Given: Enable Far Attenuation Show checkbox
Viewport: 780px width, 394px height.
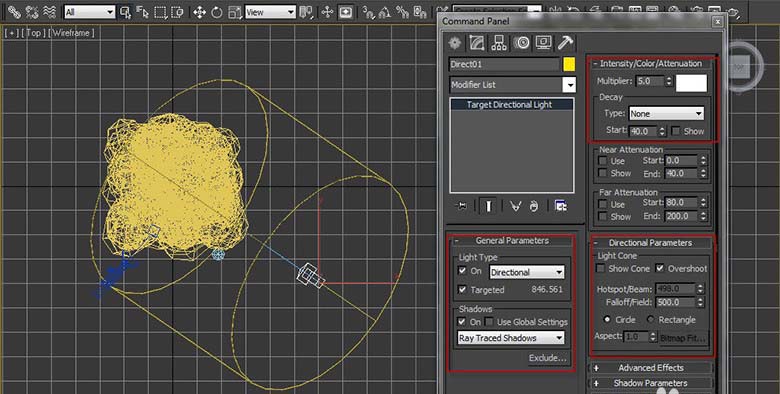Looking at the screenshot, I should [602, 216].
